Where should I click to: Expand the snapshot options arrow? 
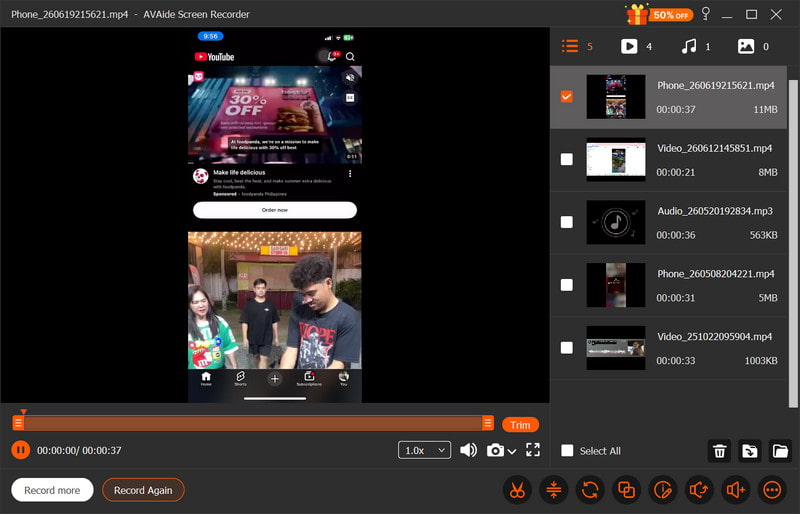pos(512,451)
